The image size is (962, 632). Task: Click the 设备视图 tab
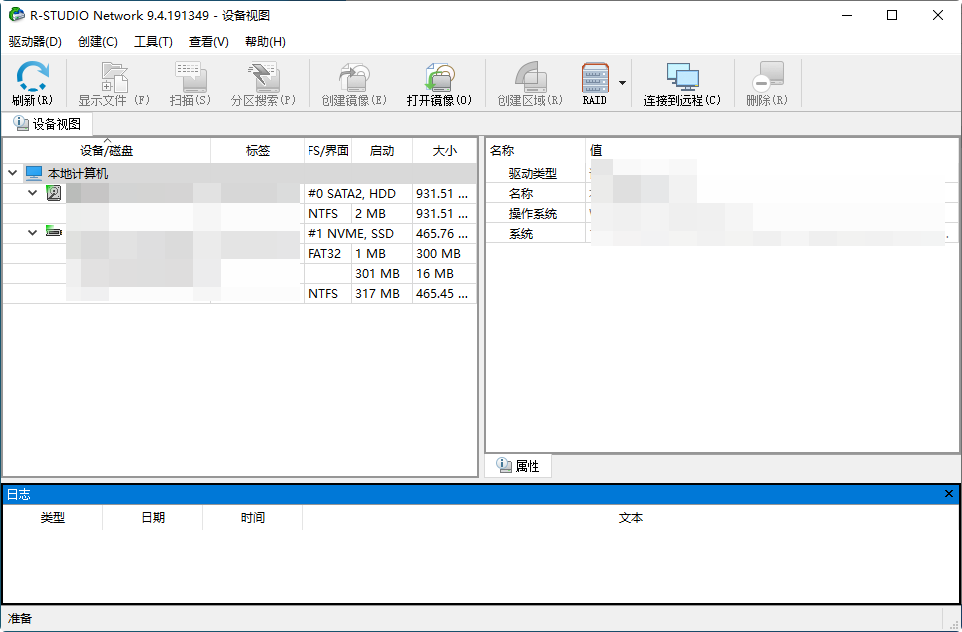click(x=46, y=123)
